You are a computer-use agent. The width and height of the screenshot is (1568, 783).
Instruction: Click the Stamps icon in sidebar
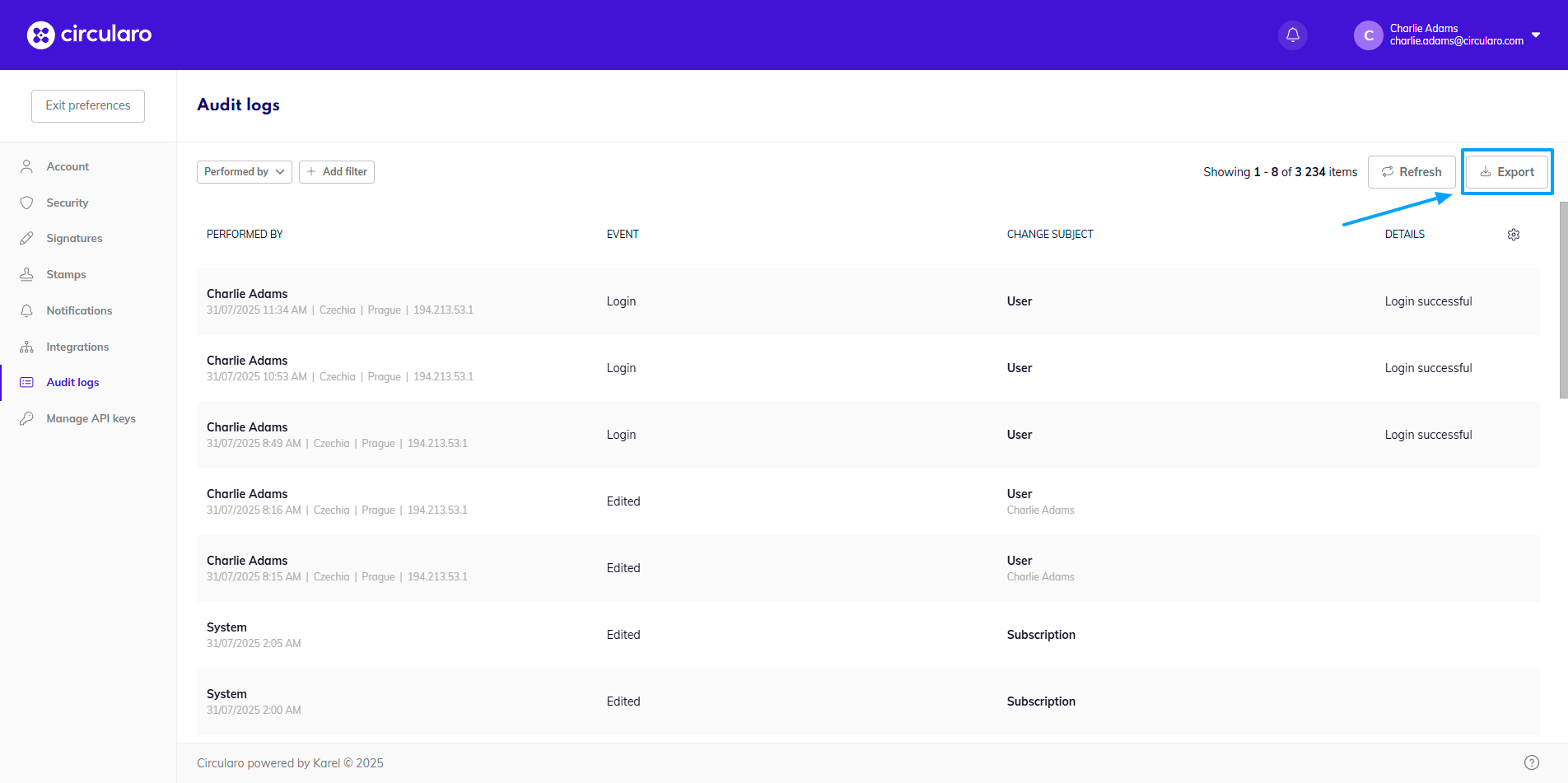pyautogui.click(x=26, y=274)
